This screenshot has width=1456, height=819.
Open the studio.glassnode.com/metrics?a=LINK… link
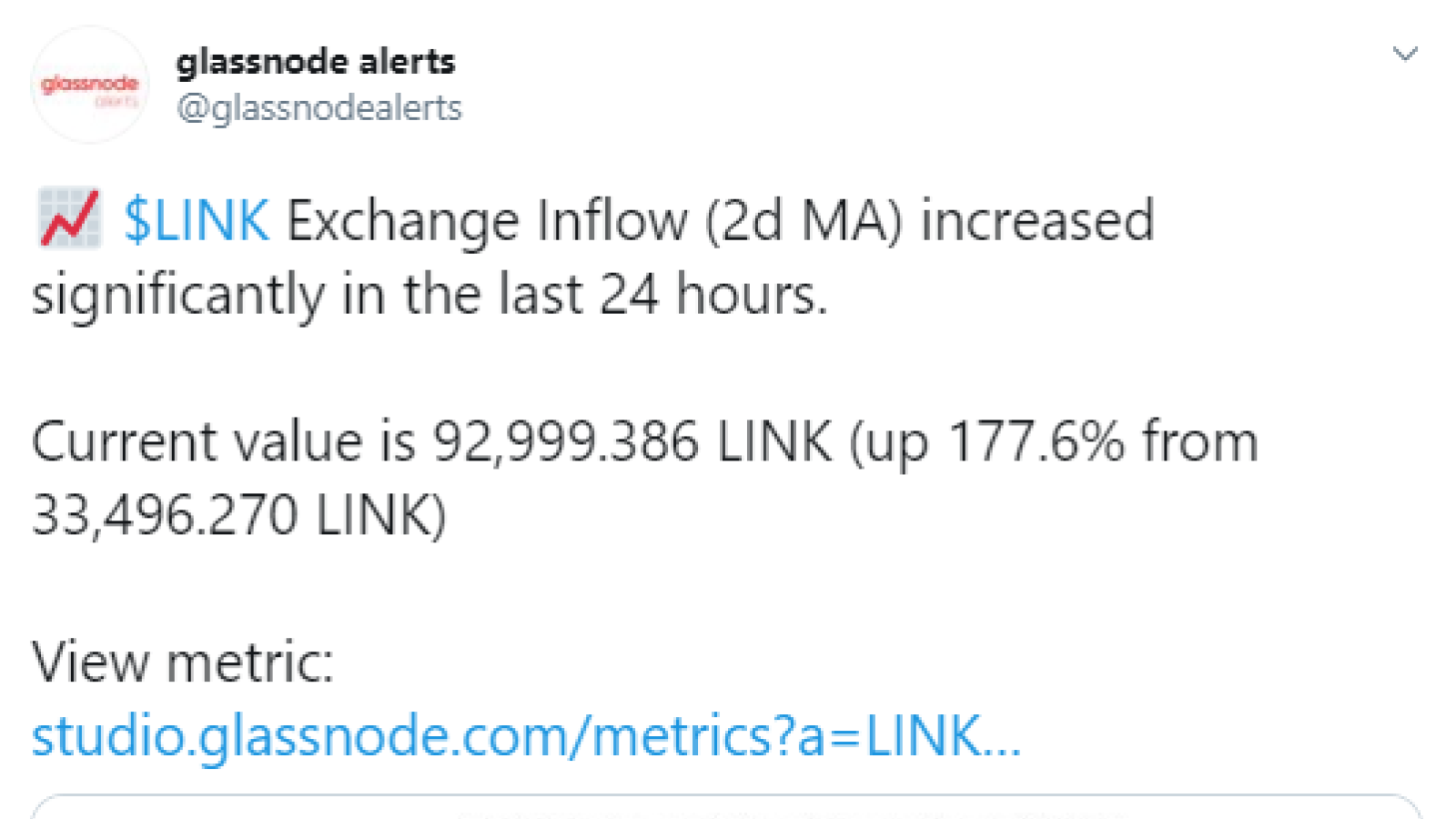(526, 735)
